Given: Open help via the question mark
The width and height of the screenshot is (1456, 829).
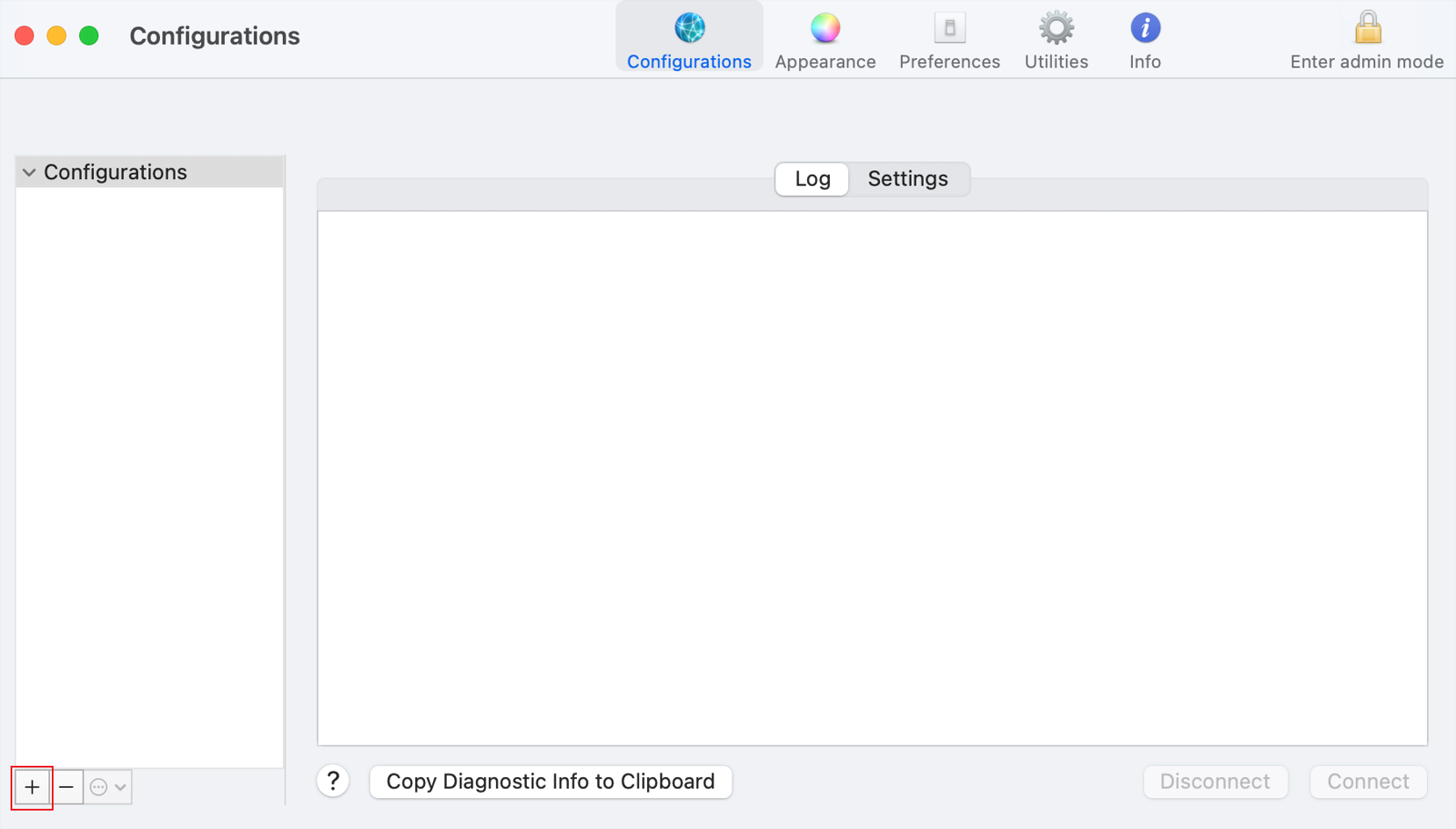Looking at the screenshot, I should pyautogui.click(x=333, y=781).
